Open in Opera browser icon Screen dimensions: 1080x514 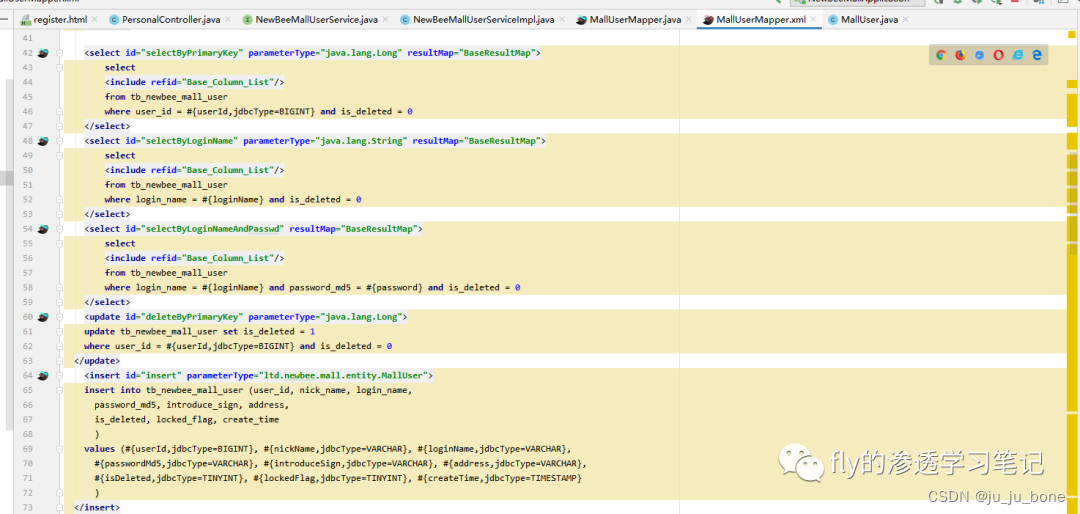click(x=998, y=55)
